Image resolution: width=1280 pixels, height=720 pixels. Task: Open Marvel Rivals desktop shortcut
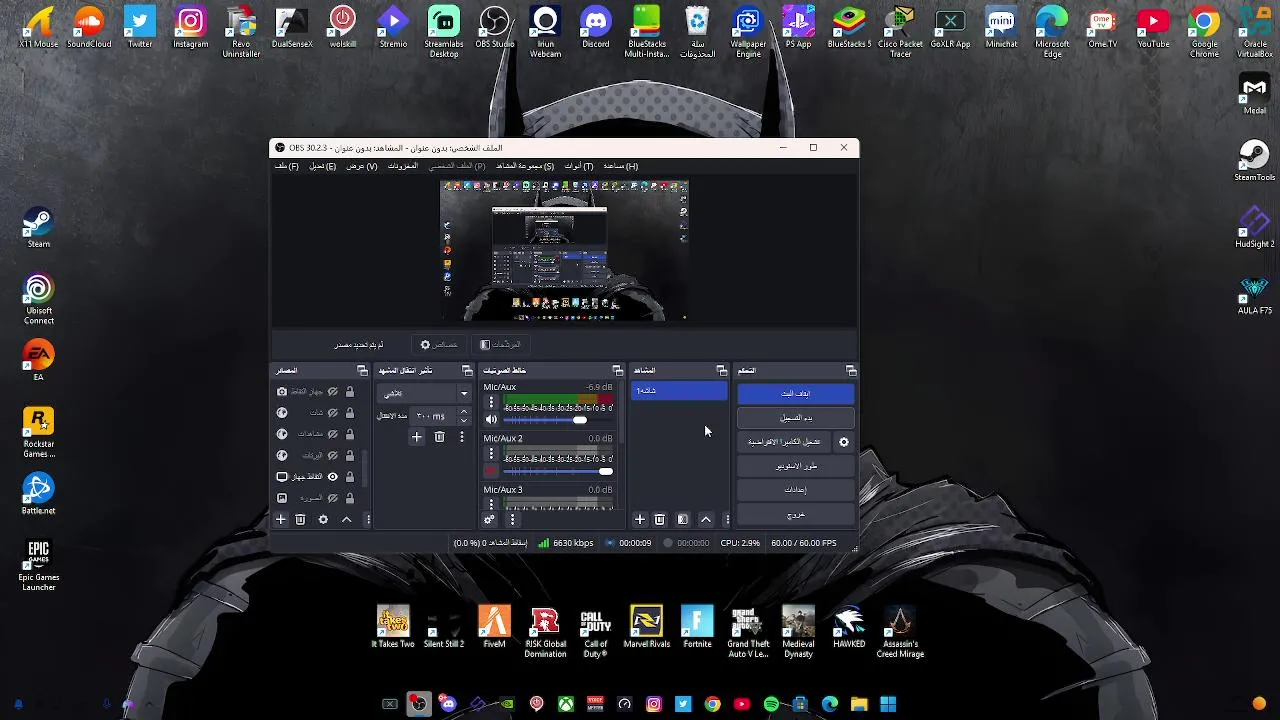[x=646, y=628]
